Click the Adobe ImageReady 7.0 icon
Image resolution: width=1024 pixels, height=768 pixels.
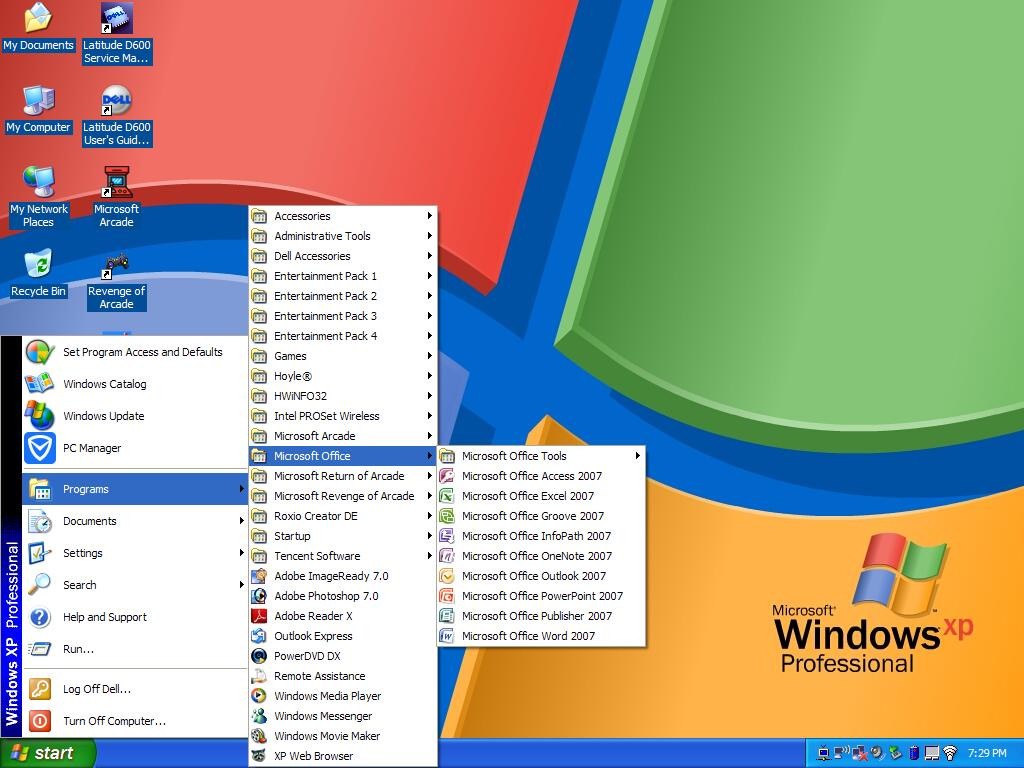pos(259,576)
